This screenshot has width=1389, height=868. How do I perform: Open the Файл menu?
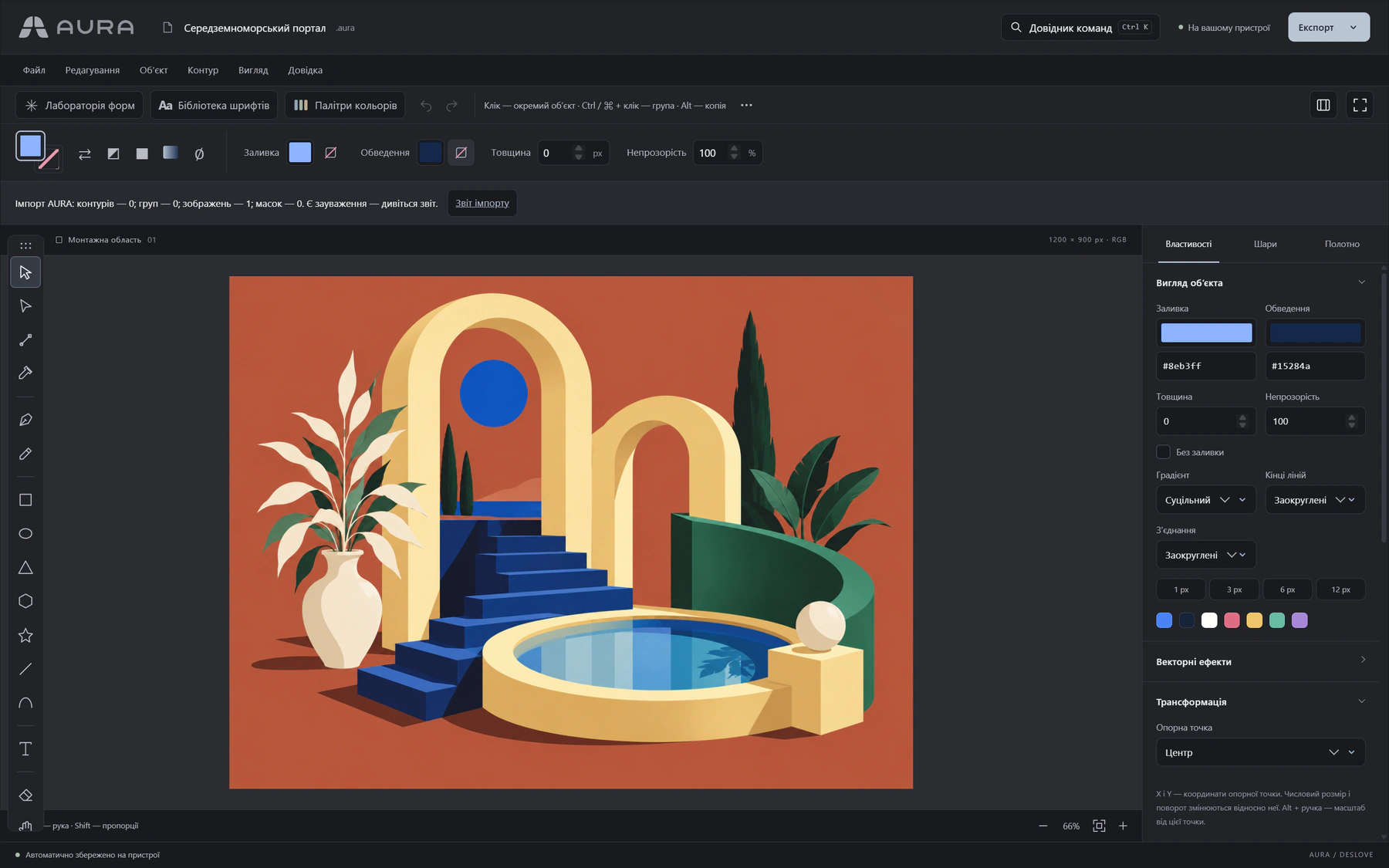(34, 70)
